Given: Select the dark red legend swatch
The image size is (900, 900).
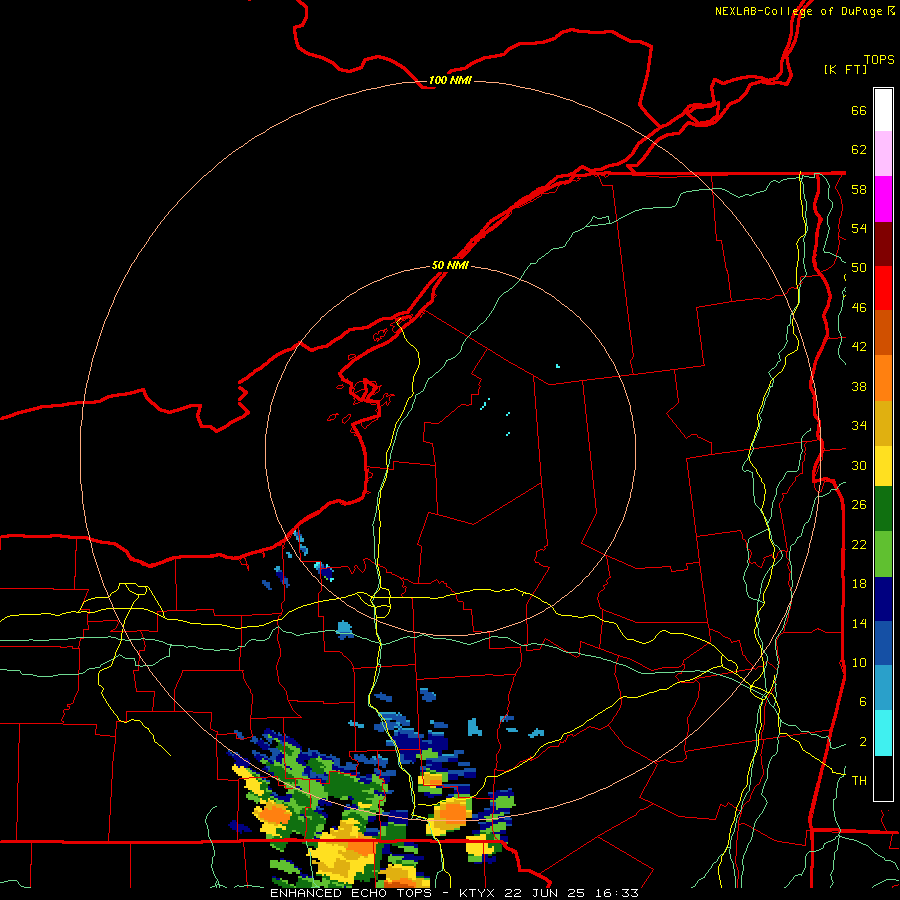Looking at the screenshot, I should [x=883, y=243].
